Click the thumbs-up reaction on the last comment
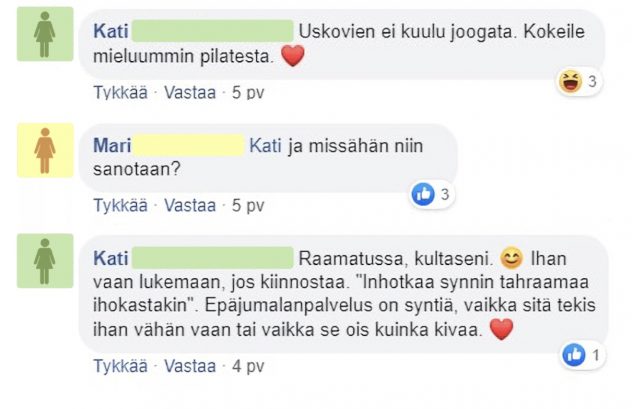The image size is (632, 409). click(x=574, y=354)
